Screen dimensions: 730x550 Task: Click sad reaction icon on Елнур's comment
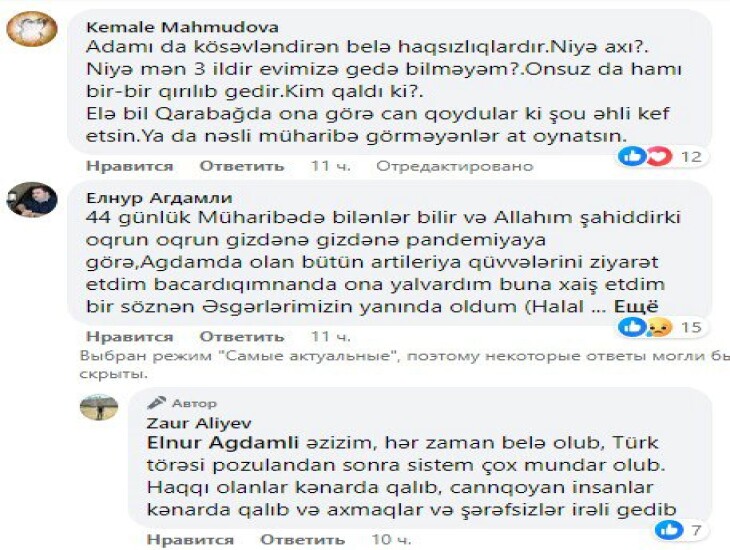pyautogui.click(x=659, y=327)
